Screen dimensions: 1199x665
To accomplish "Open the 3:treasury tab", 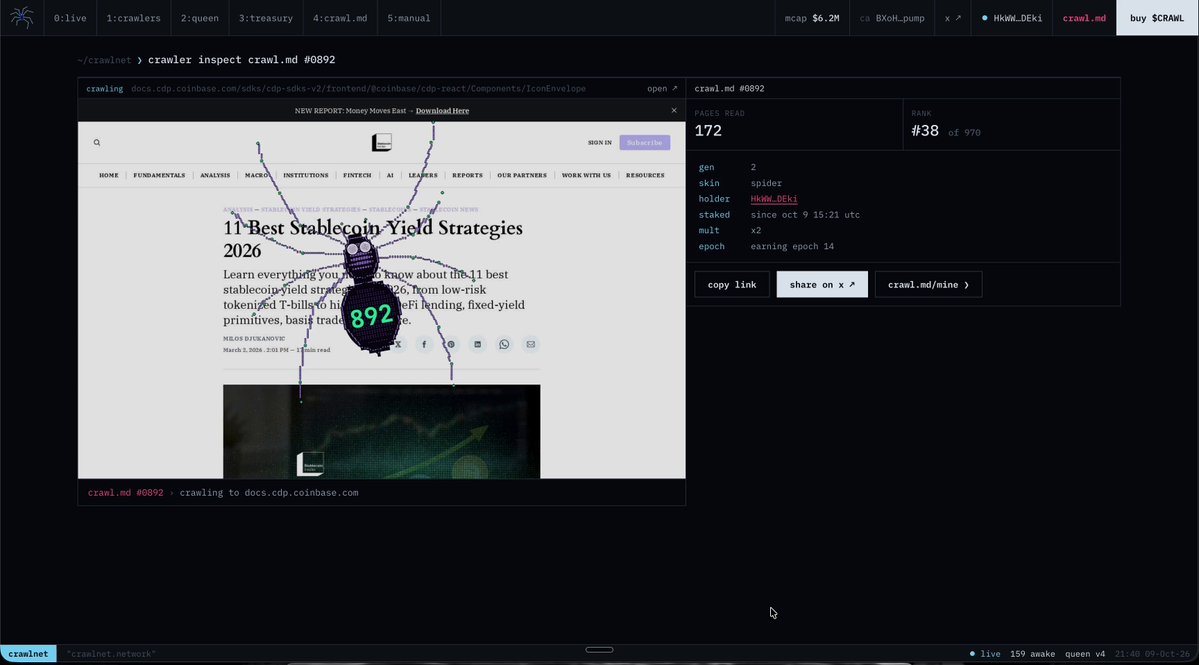I will pos(265,18).
